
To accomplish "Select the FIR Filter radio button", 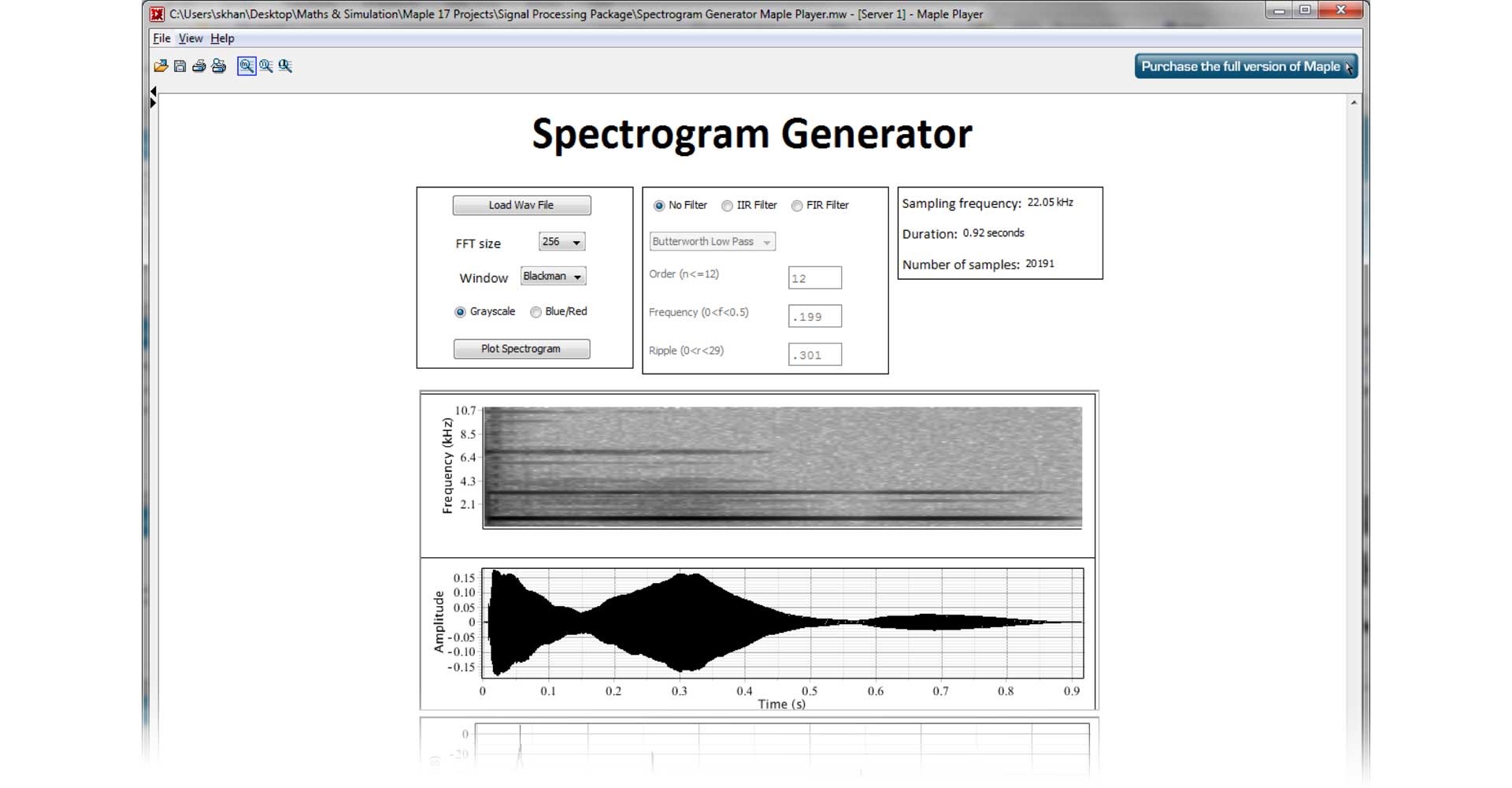I will 797,206.
